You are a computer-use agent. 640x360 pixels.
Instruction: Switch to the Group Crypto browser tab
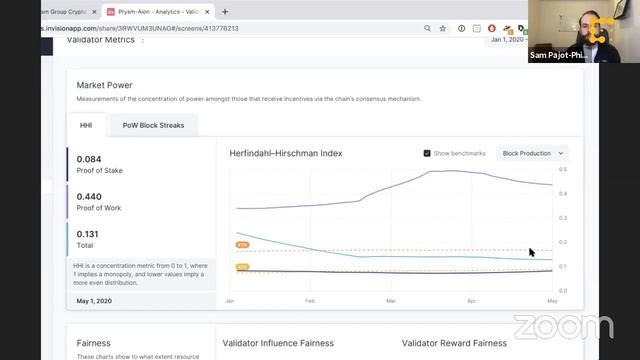(x=70, y=12)
